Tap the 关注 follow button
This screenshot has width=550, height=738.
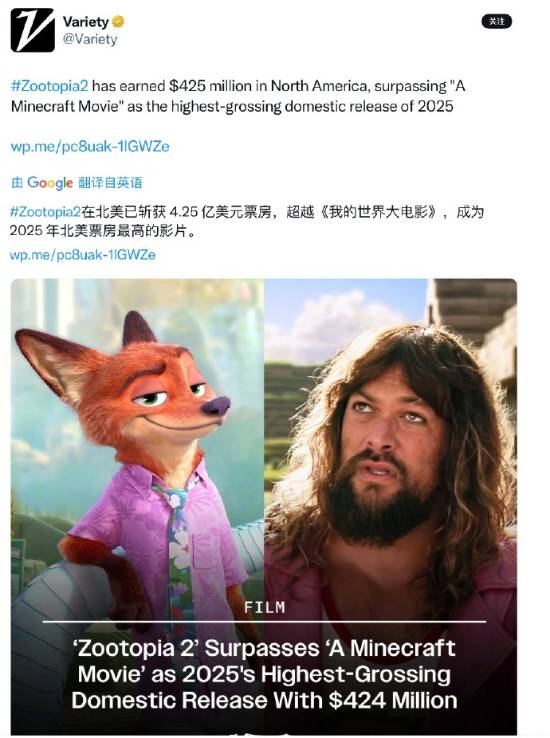(496, 21)
